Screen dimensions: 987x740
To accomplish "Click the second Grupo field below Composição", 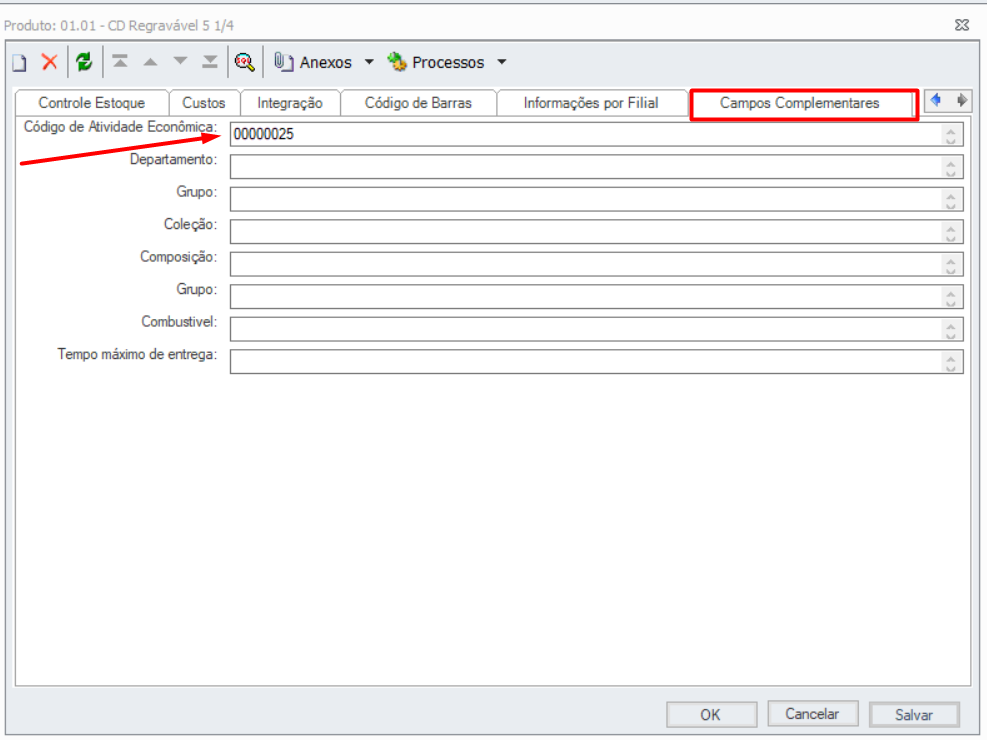I will [x=596, y=297].
